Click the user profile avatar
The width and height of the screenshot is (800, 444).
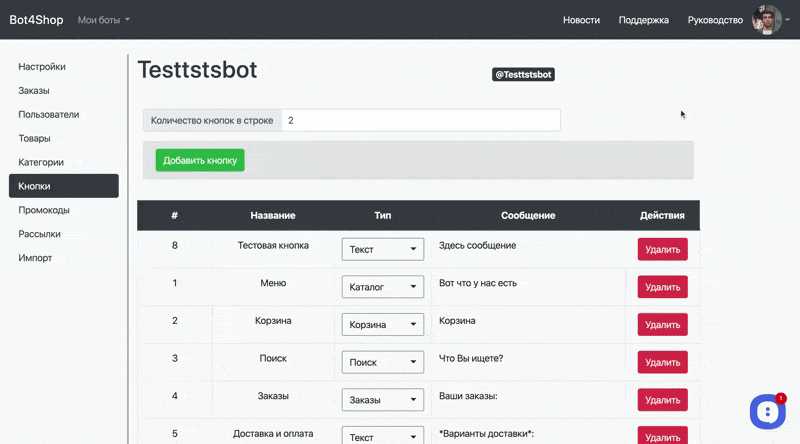tap(766, 20)
